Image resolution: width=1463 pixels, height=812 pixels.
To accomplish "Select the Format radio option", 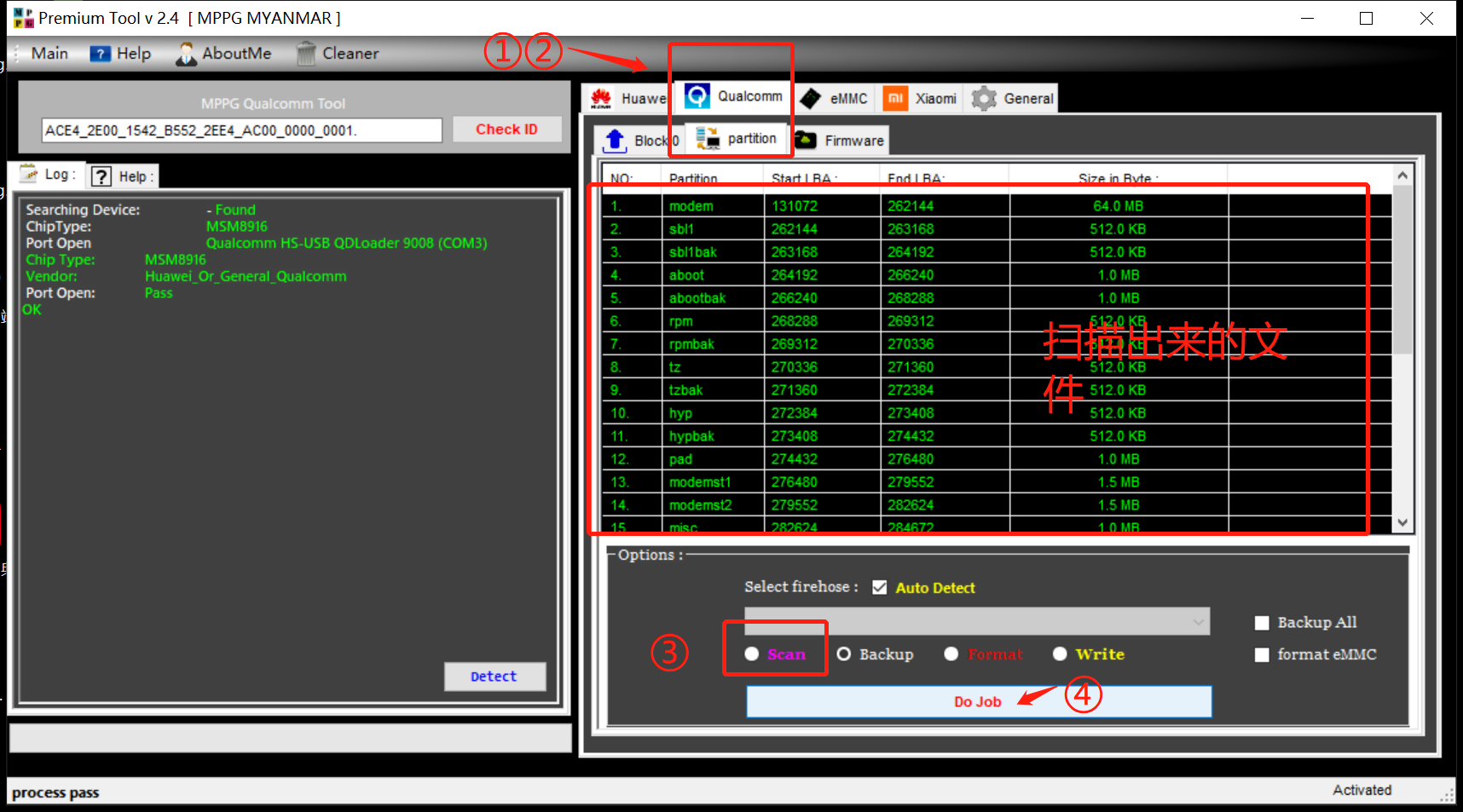I will tap(951, 654).
